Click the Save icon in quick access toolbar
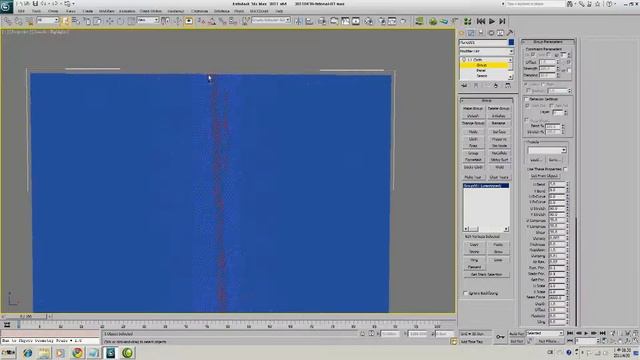 (36, 4)
